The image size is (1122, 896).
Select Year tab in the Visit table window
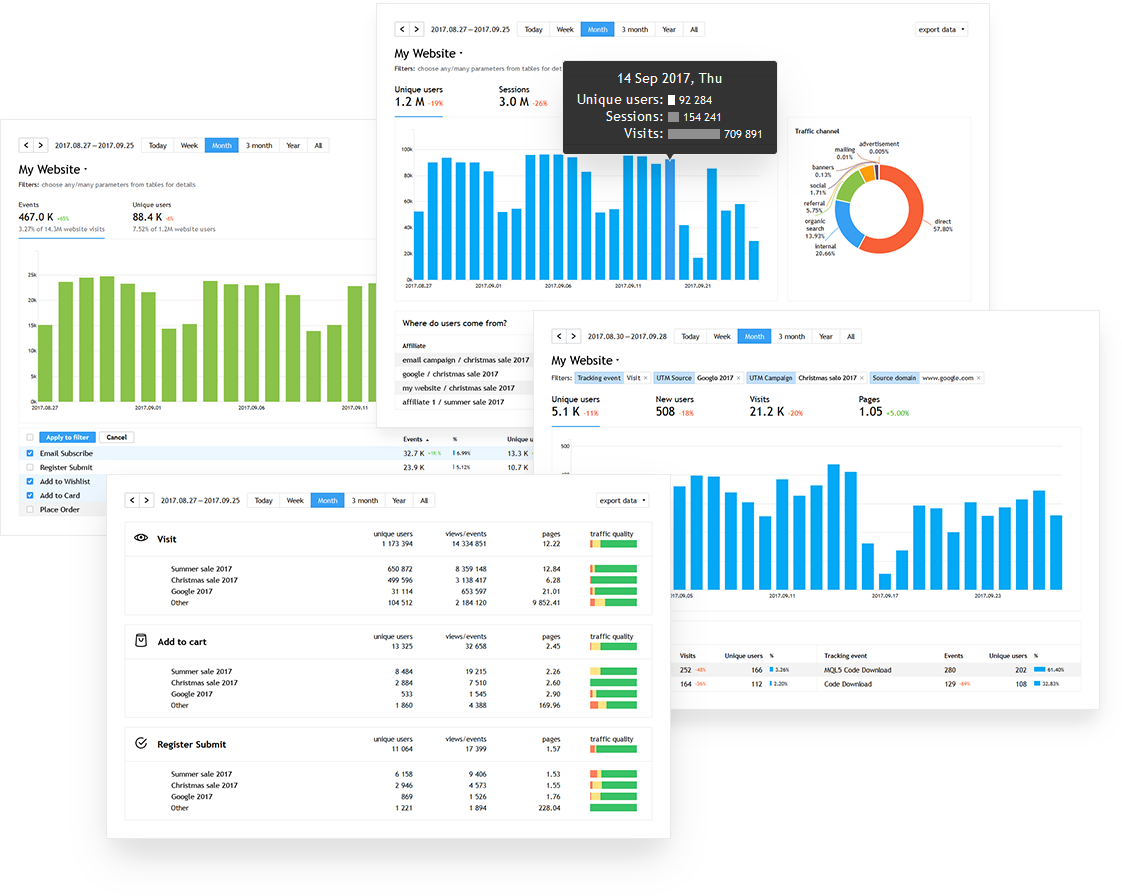click(x=399, y=500)
